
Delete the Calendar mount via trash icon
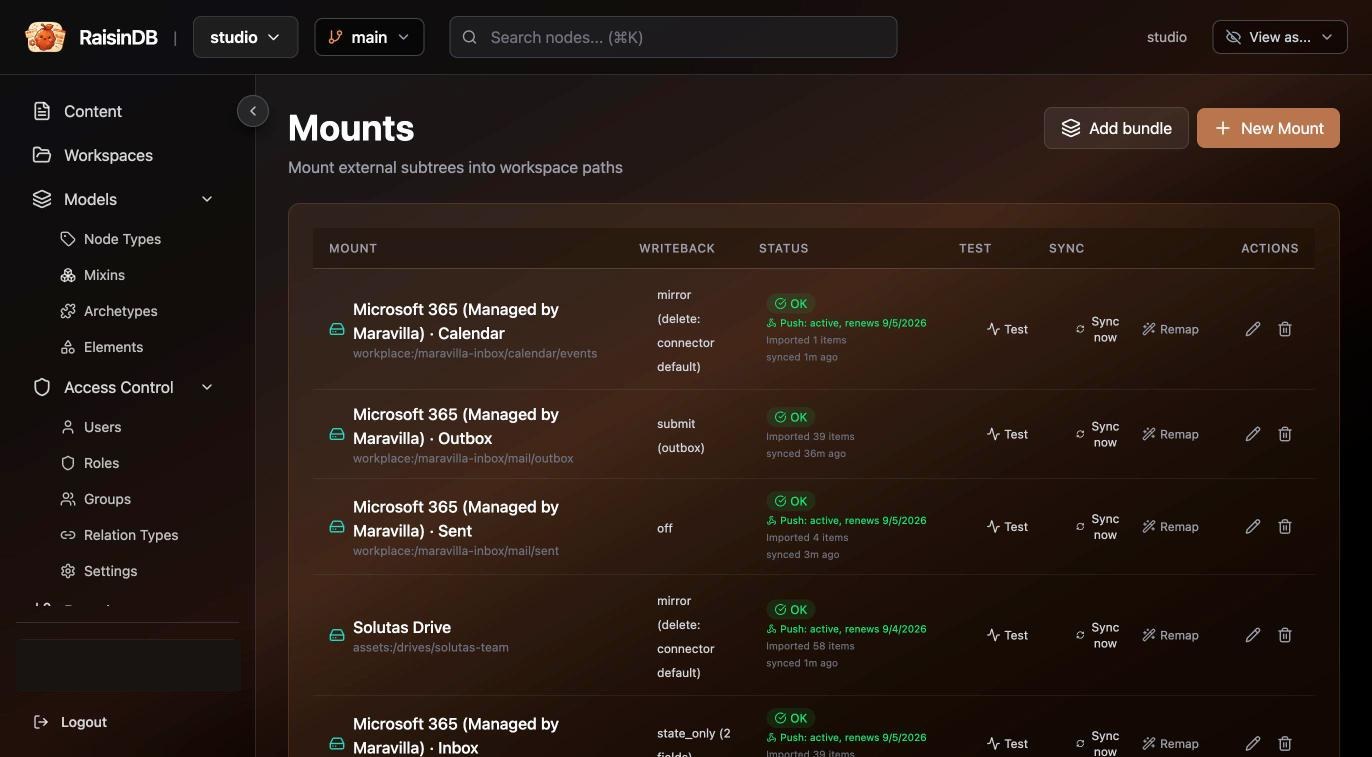click(x=1285, y=329)
